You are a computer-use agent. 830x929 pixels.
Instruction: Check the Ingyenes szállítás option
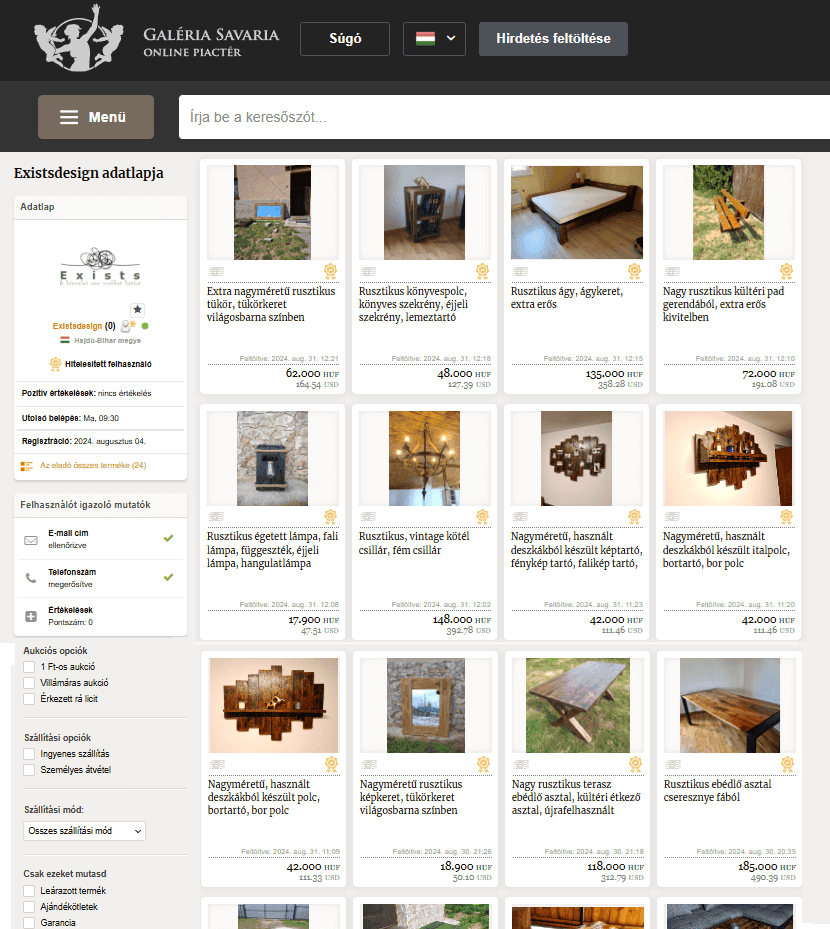tap(29, 753)
